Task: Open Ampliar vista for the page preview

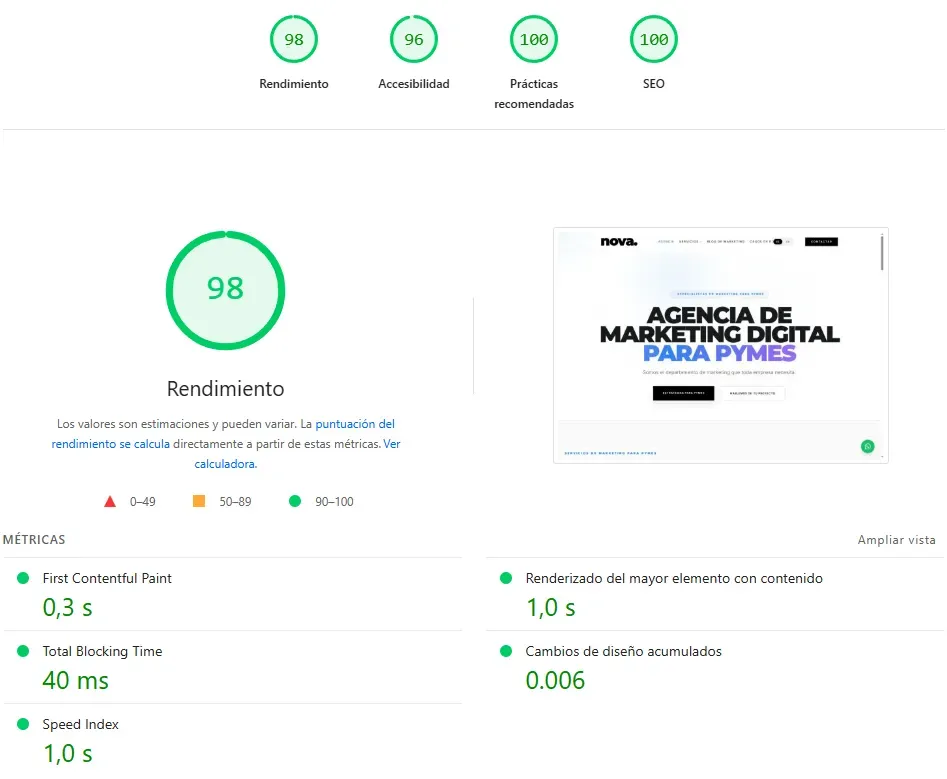Action: pos(896,539)
